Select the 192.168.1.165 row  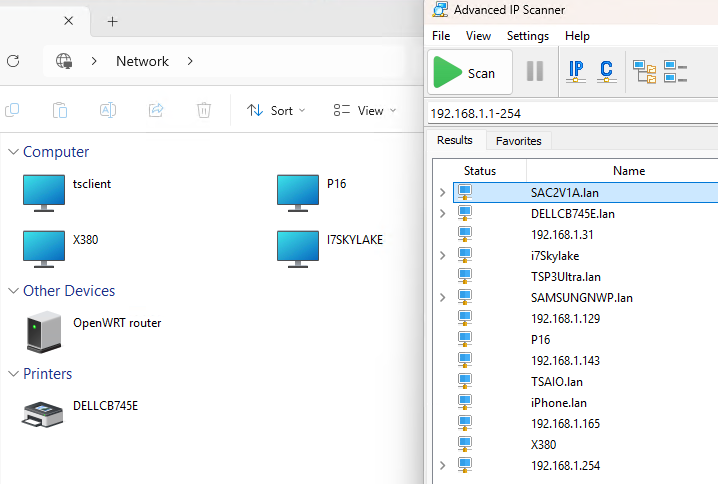click(586, 424)
